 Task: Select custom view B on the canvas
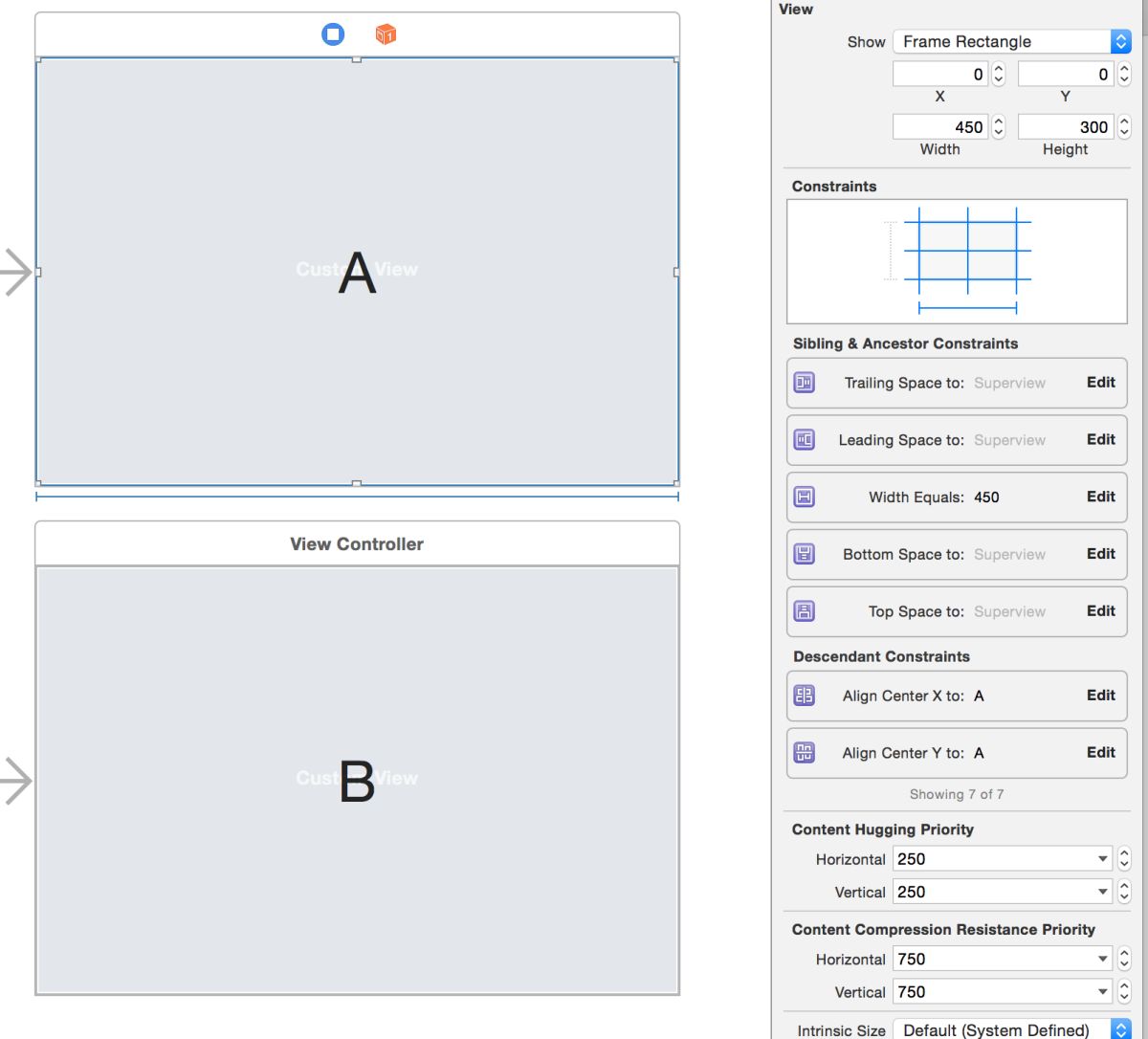pyautogui.click(x=357, y=780)
